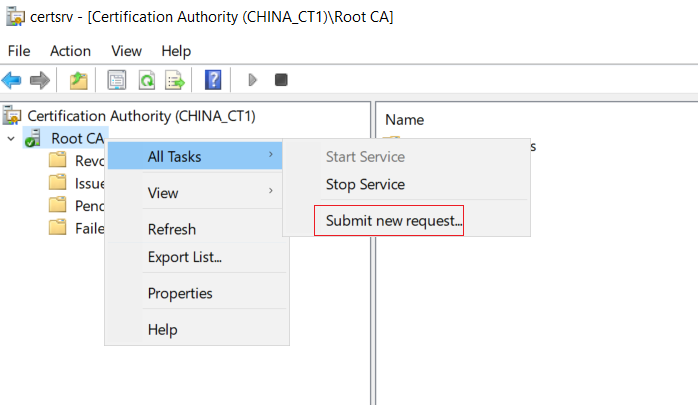This screenshot has height=405, width=698.
Task: Click the Up one level folder icon
Action: click(x=78, y=81)
